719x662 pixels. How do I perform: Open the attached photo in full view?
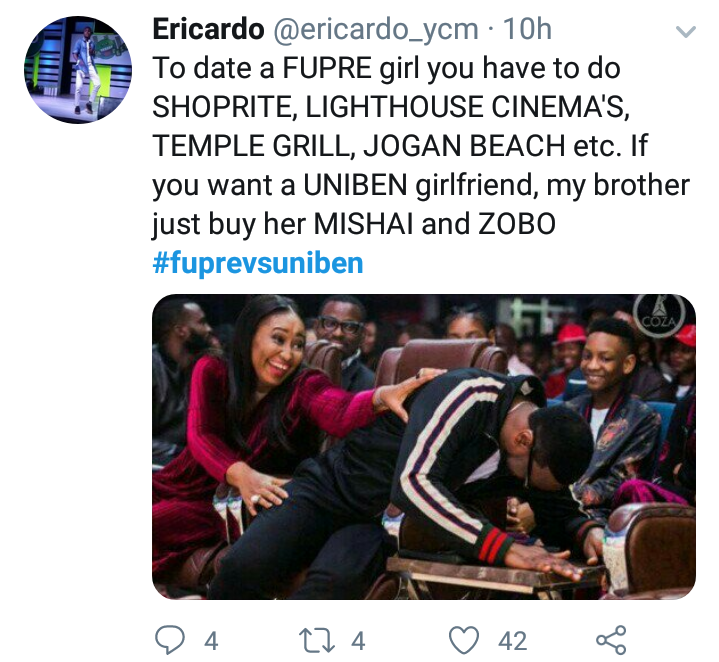(x=424, y=447)
